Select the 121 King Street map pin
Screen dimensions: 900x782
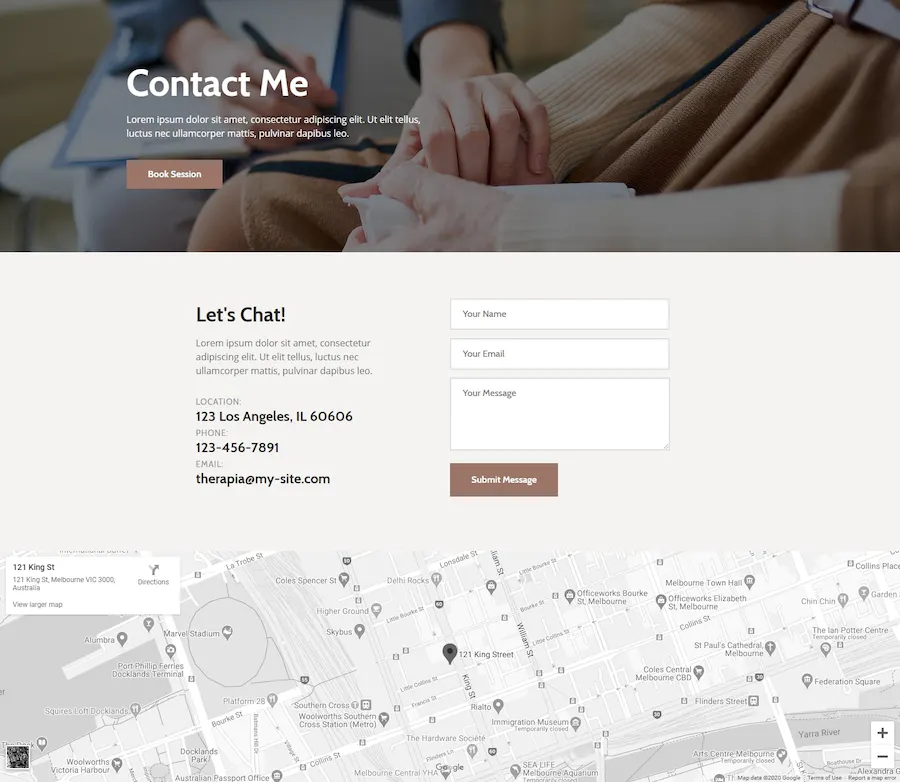click(x=449, y=653)
